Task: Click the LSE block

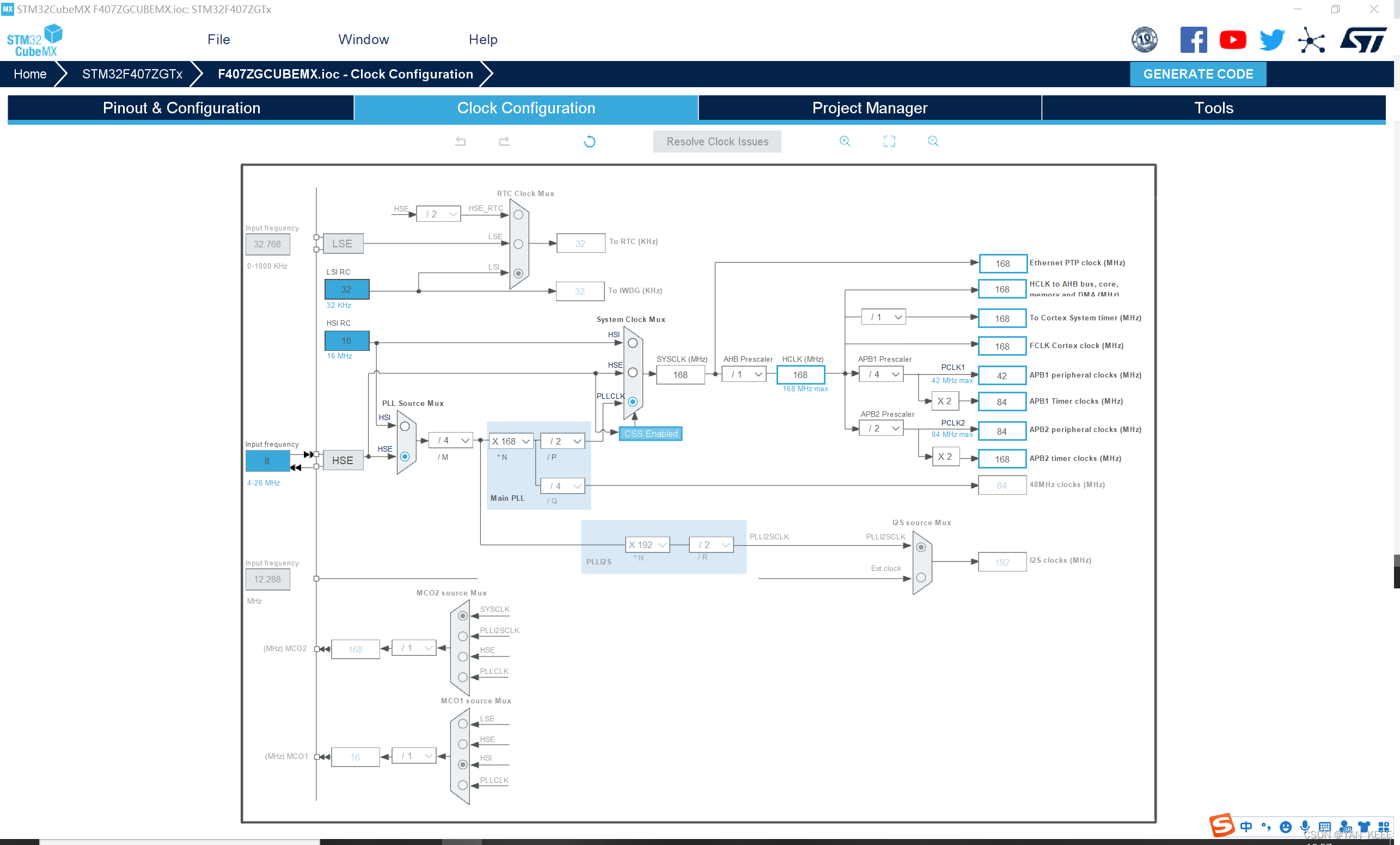Action: pyautogui.click(x=343, y=244)
